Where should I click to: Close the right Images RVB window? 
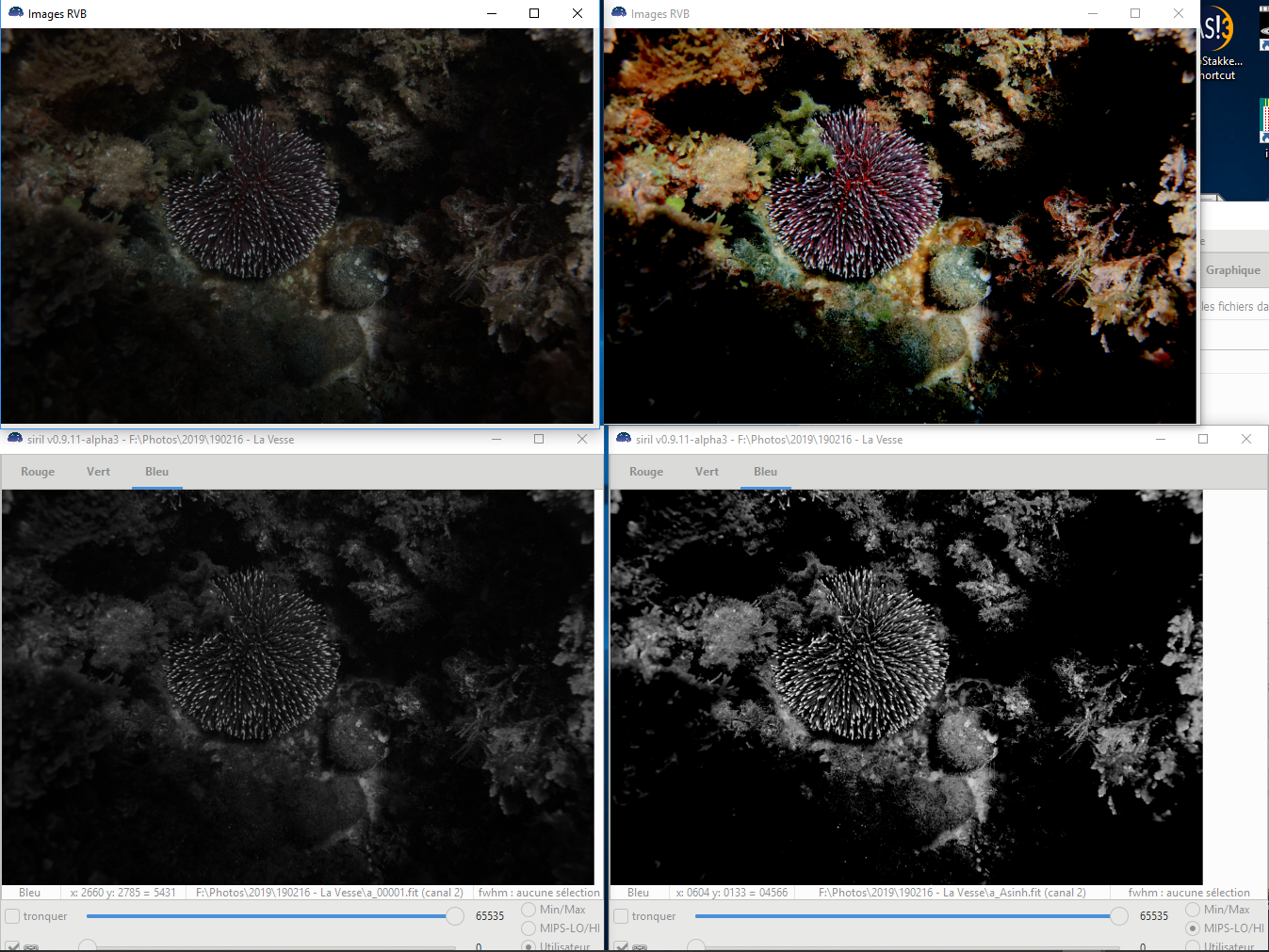pyautogui.click(x=1179, y=13)
